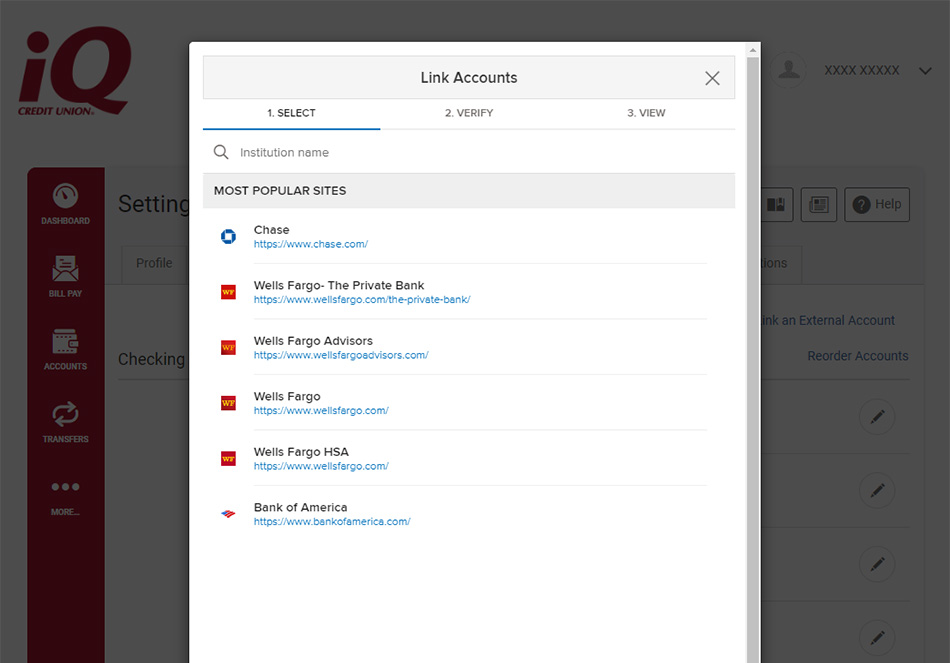Switch to the 3. VIEW step tab
The width and height of the screenshot is (950, 663).
646,113
